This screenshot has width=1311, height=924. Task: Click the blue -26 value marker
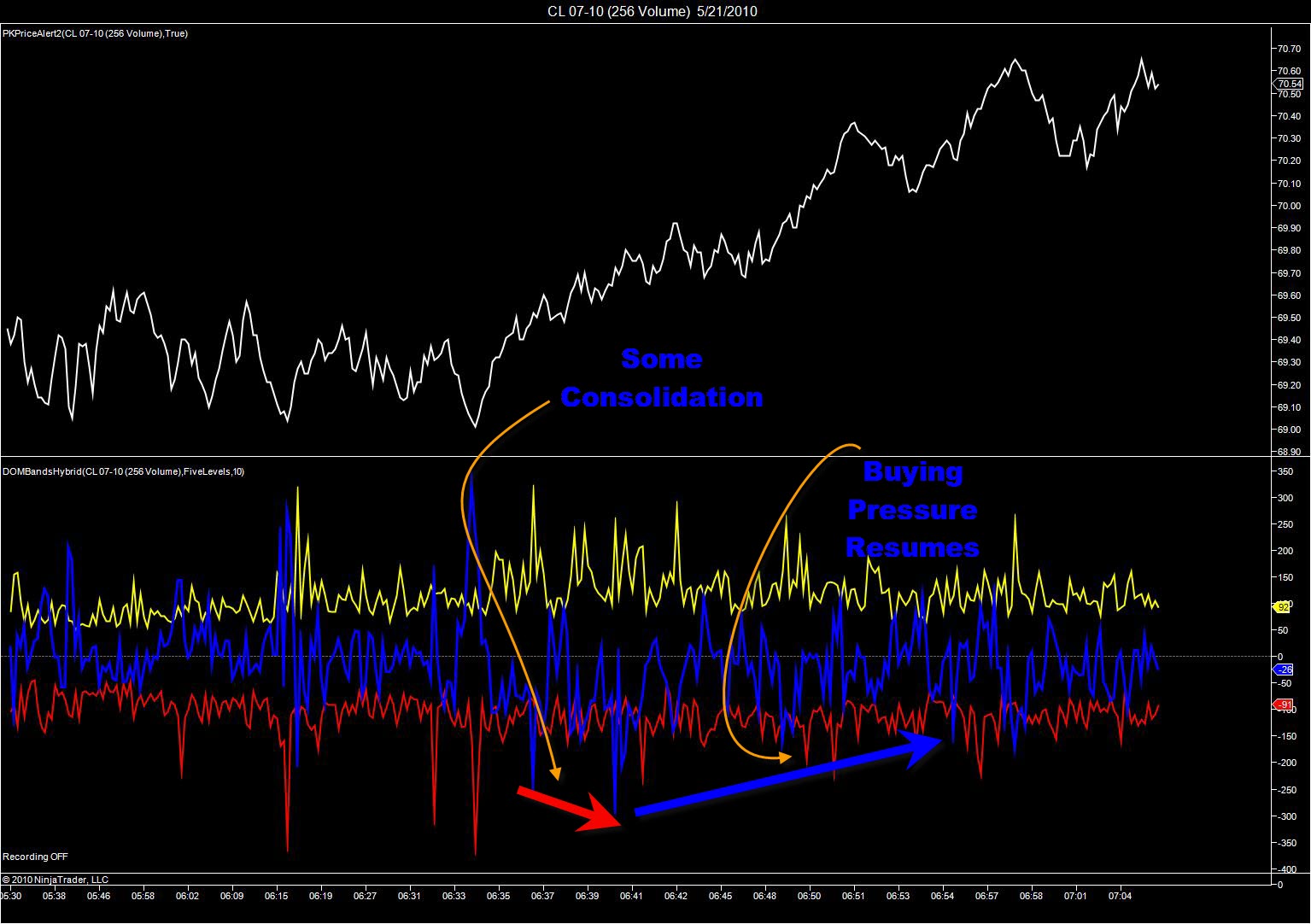pyautogui.click(x=1285, y=670)
